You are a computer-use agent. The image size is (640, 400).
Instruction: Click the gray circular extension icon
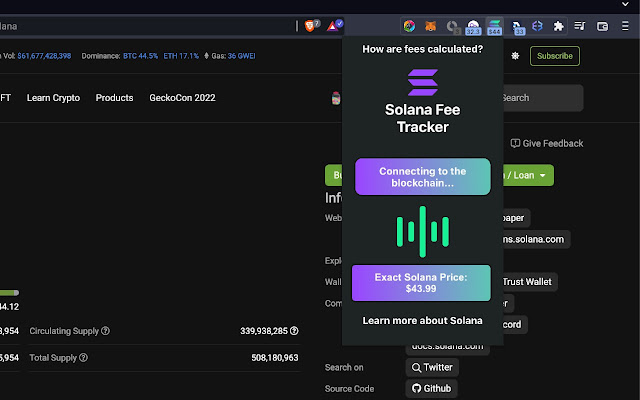click(452, 26)
